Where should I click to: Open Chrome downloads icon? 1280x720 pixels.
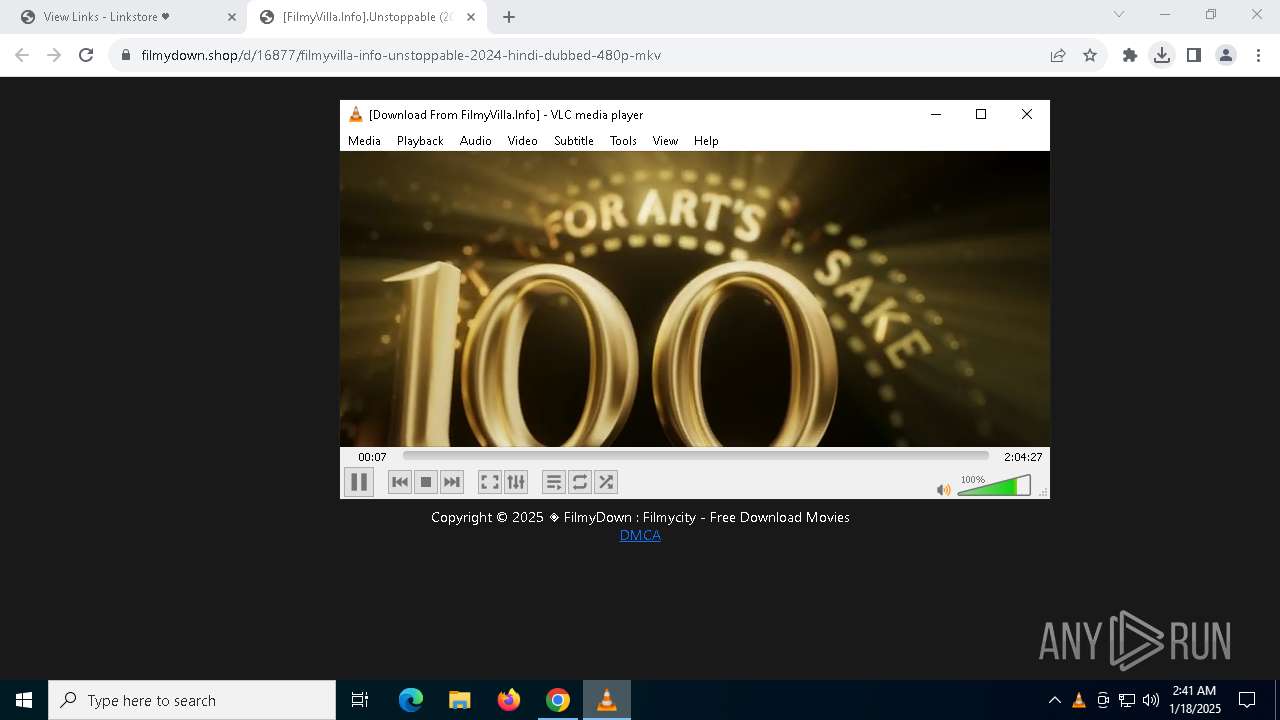click(1162, 55)
